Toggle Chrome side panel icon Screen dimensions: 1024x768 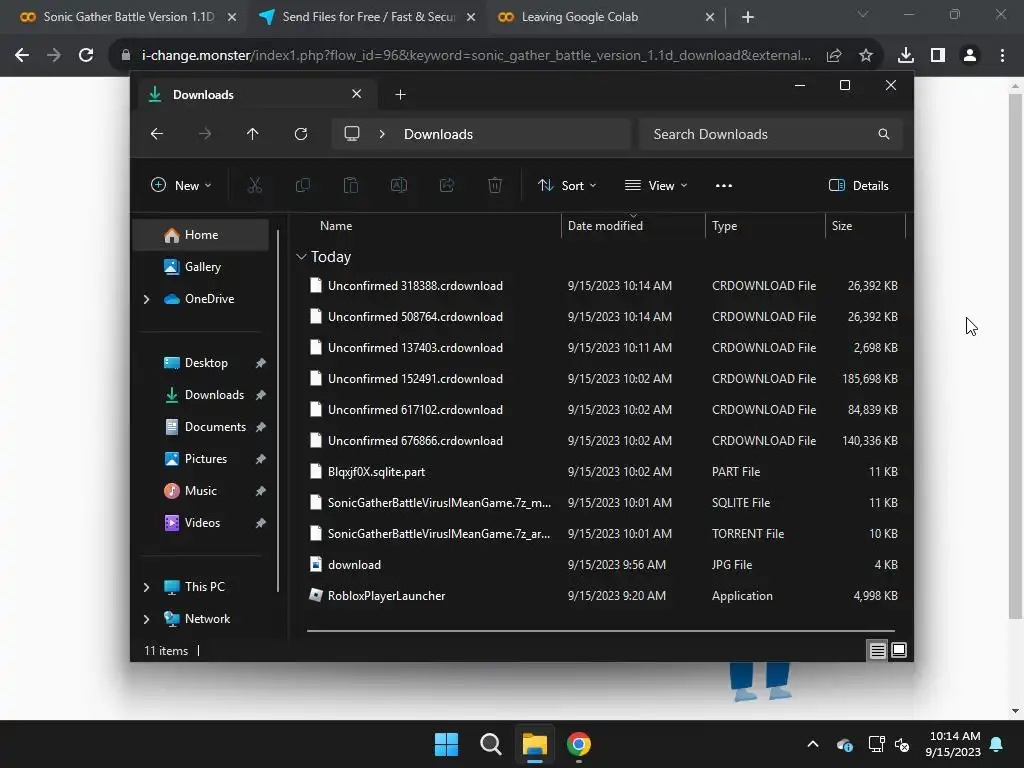click(938, 56)
